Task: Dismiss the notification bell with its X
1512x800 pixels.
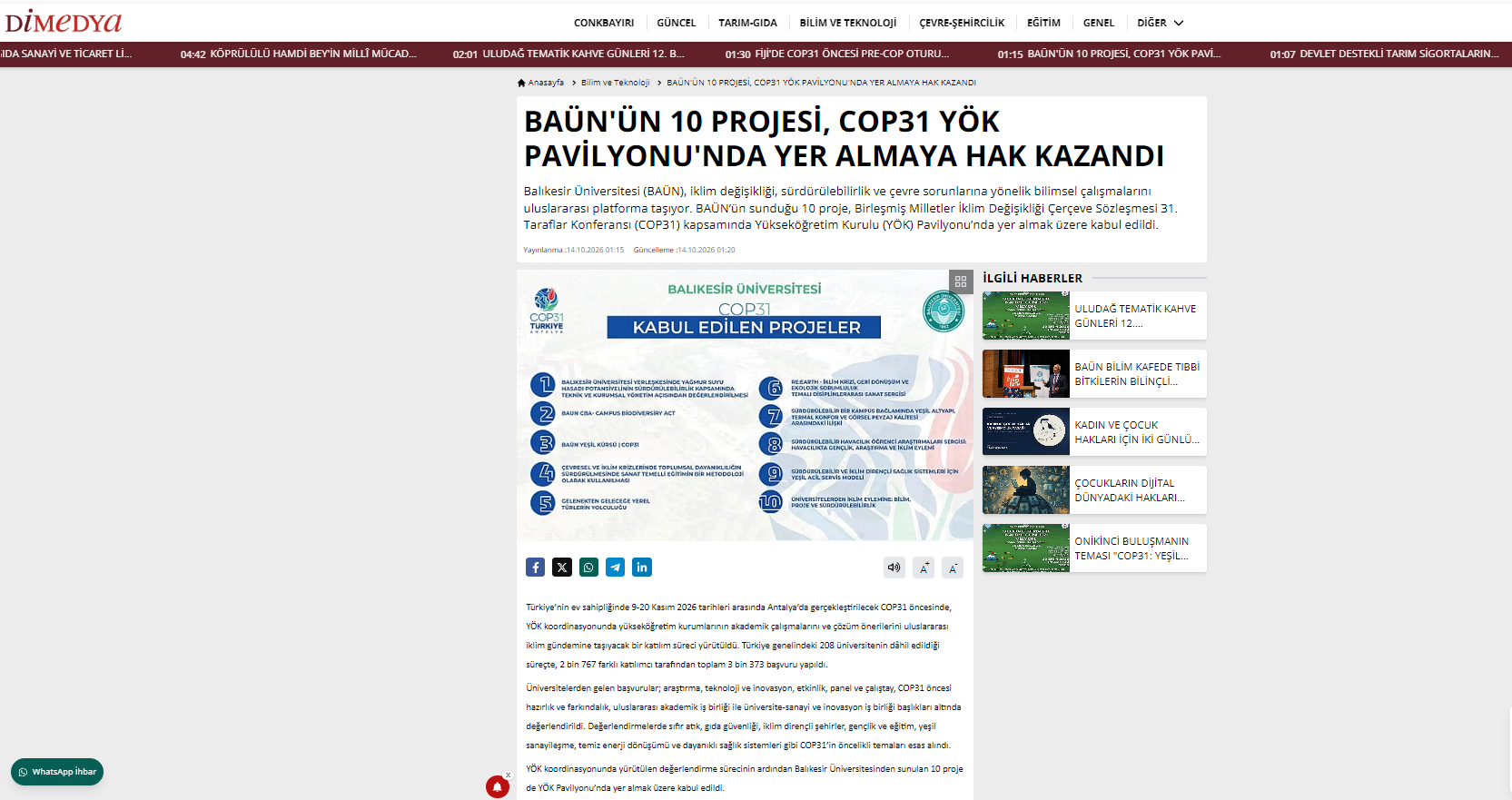Action: point(509,775)
